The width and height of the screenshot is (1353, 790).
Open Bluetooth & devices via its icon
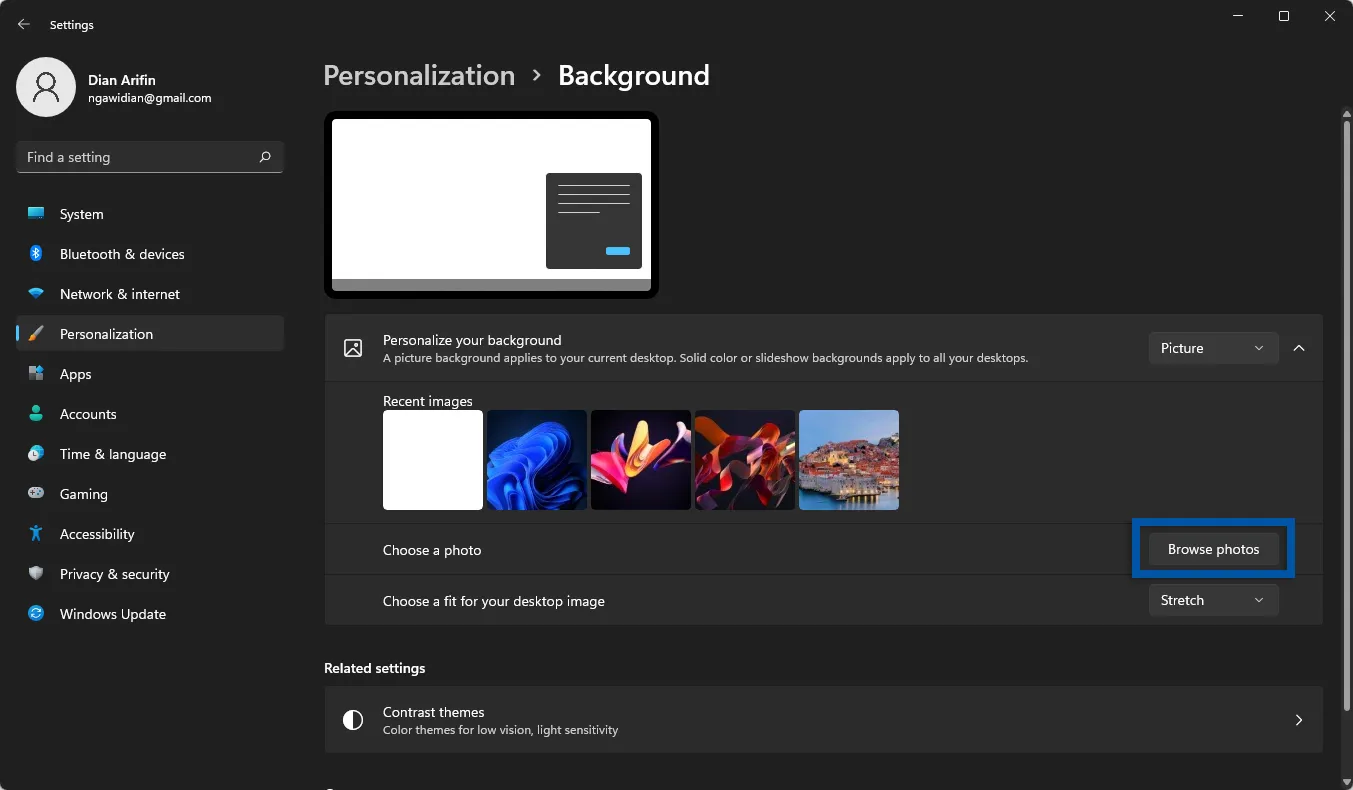36,254
